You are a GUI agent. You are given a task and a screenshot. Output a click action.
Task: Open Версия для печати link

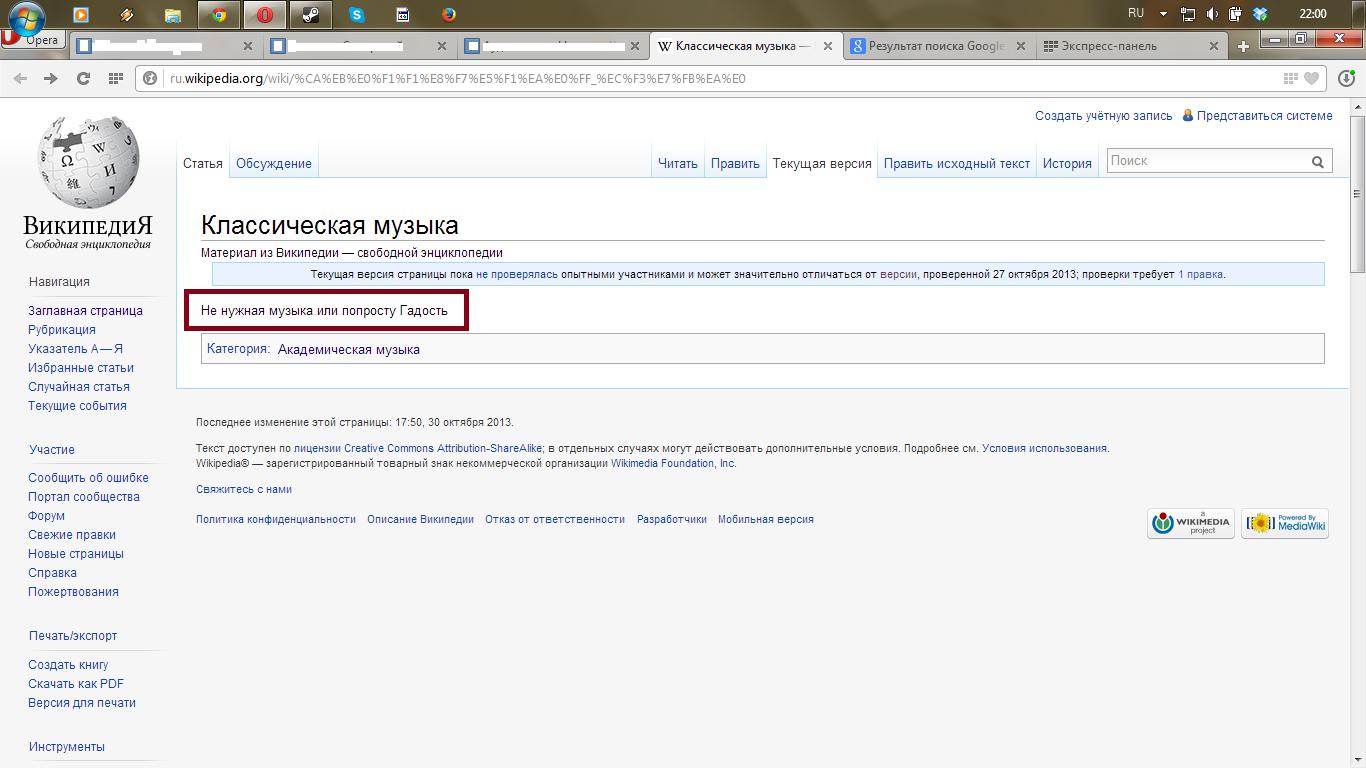(82, 703)
